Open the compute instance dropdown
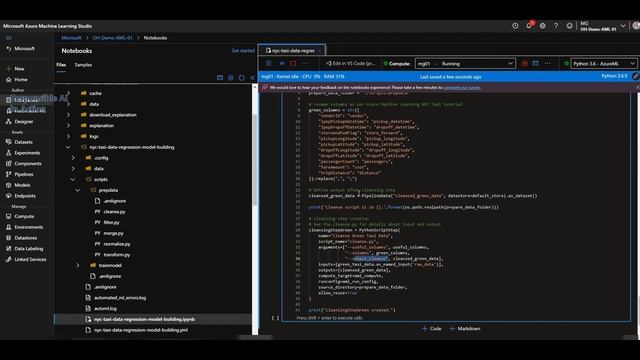The height and width of the screenshot is (360, 640). coord(465,64)
